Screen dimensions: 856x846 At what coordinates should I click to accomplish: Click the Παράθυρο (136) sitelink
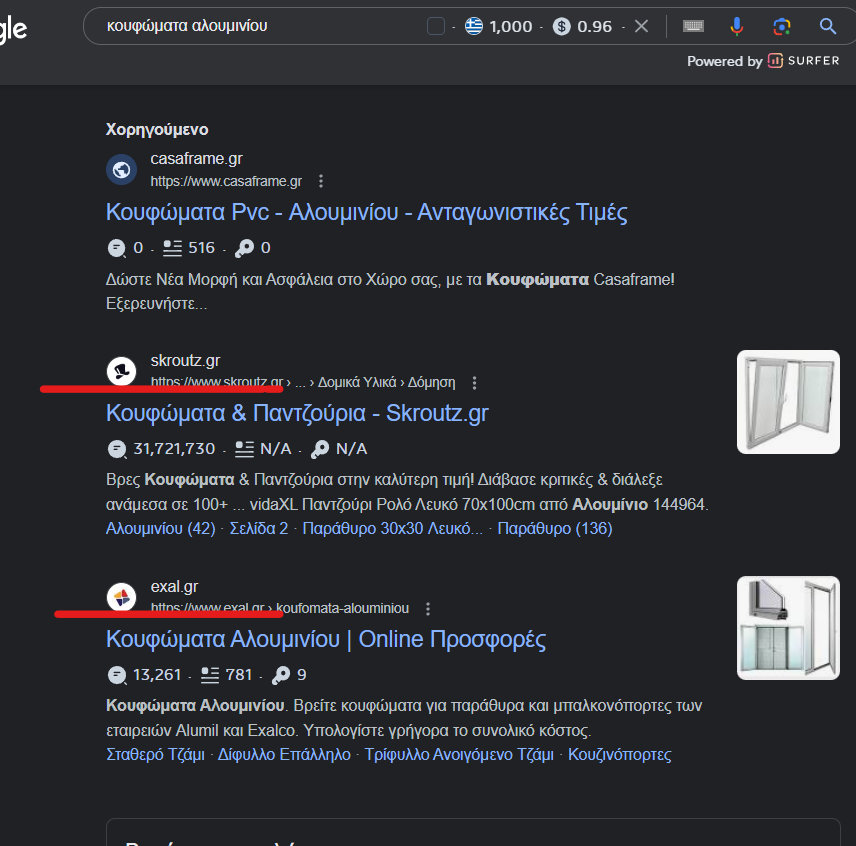(x=555, y=528)
